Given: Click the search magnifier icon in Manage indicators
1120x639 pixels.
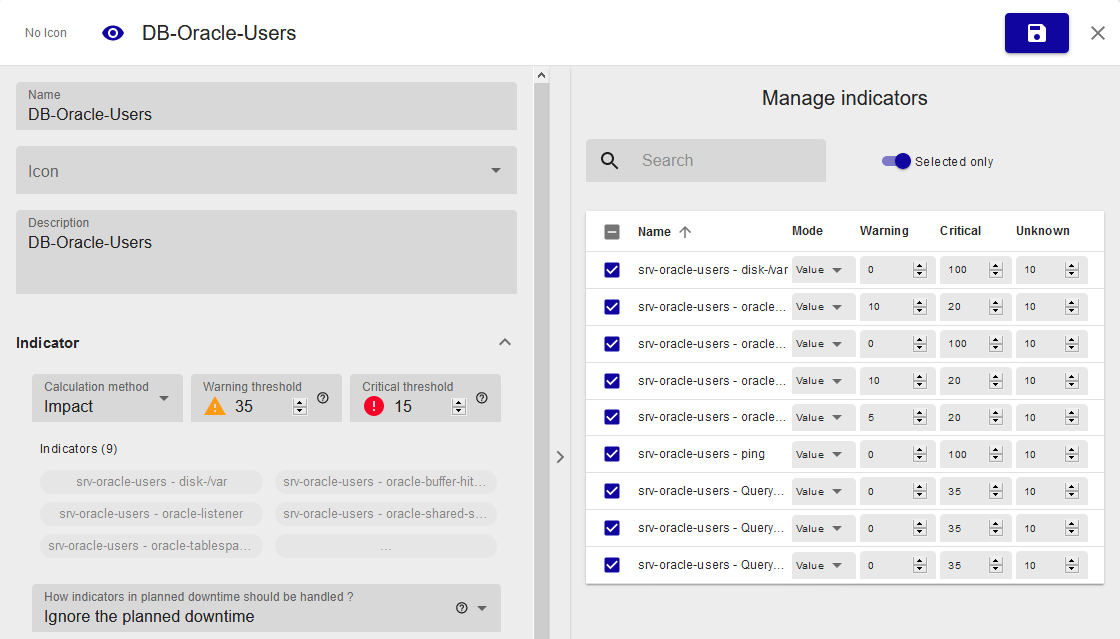Looking at the screenshot, I should pyautogui.click(x=609, y=161).
